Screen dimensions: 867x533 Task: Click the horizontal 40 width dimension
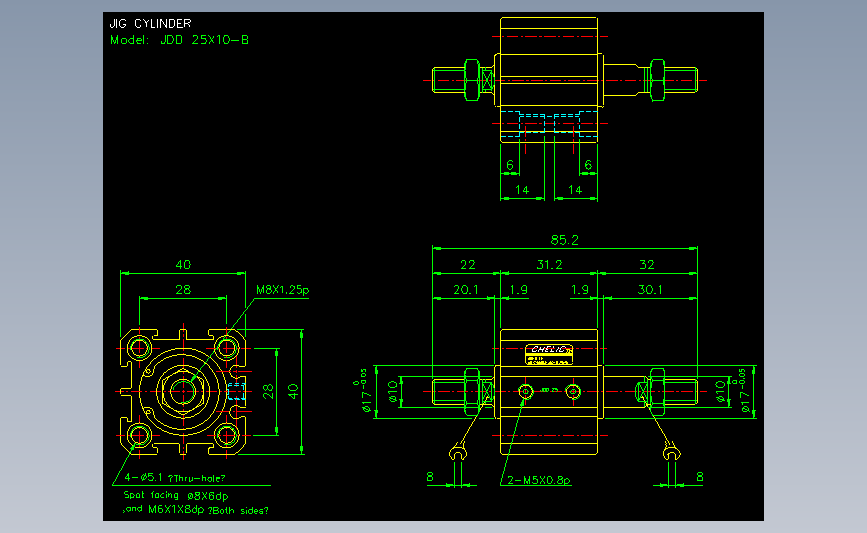183,265
